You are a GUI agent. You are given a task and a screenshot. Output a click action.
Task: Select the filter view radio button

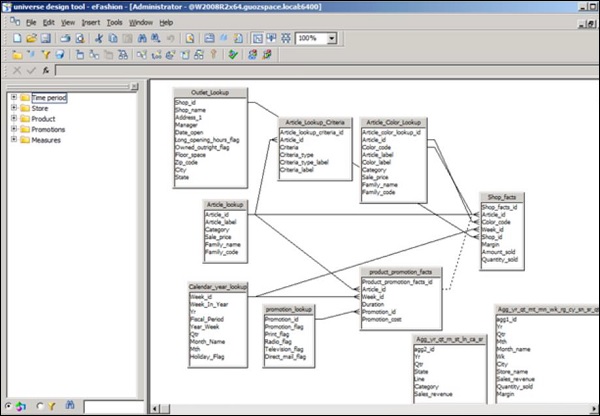(x=40, y=407)
